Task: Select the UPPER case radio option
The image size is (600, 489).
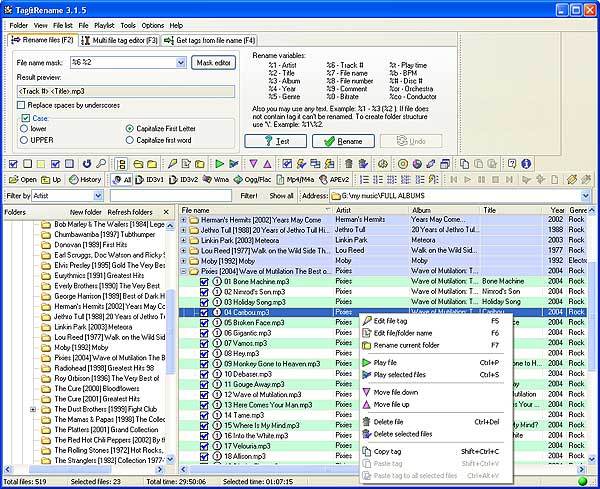Action: coord(24,140)
